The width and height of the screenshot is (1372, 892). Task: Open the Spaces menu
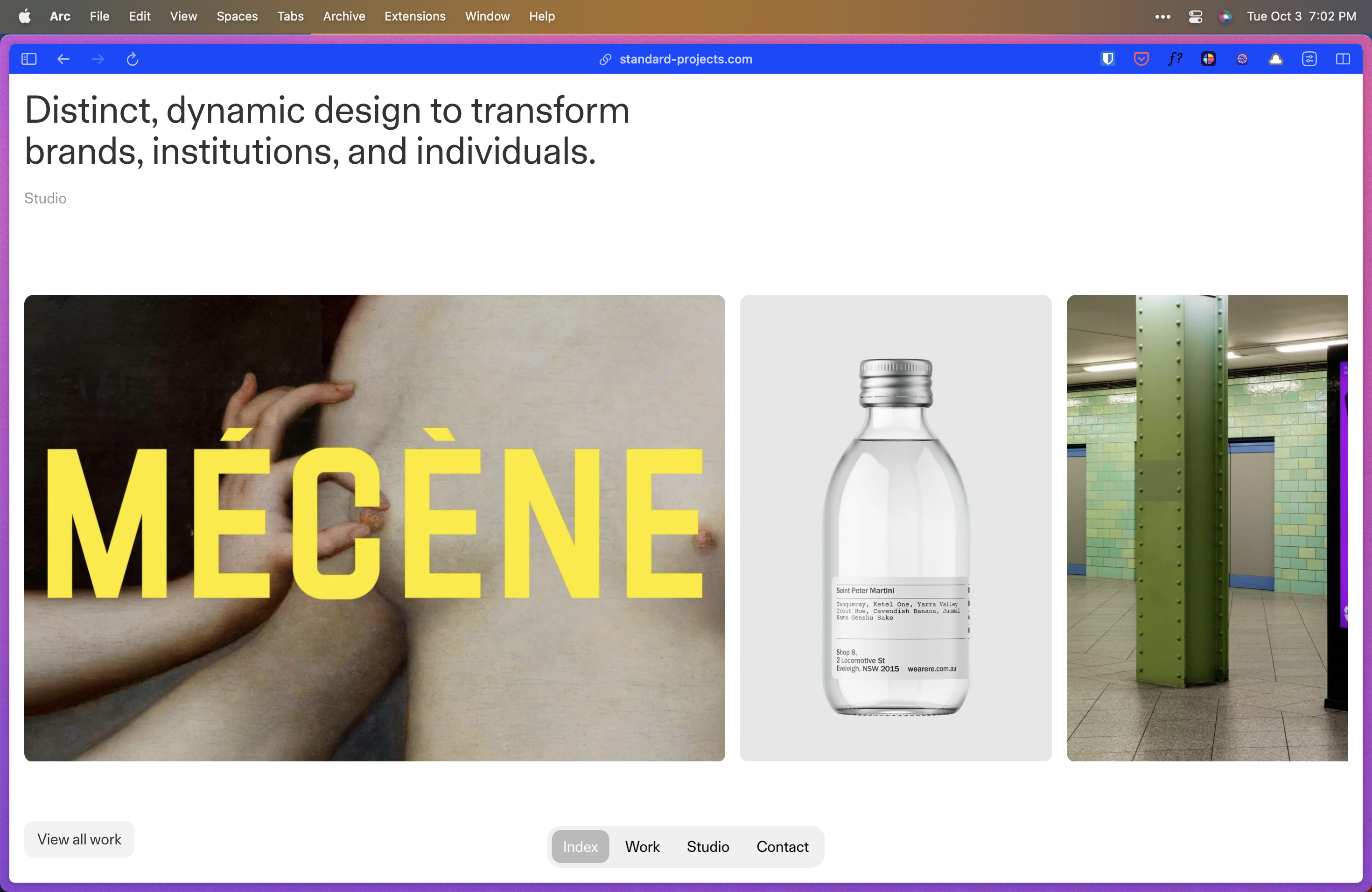[237, 16]
